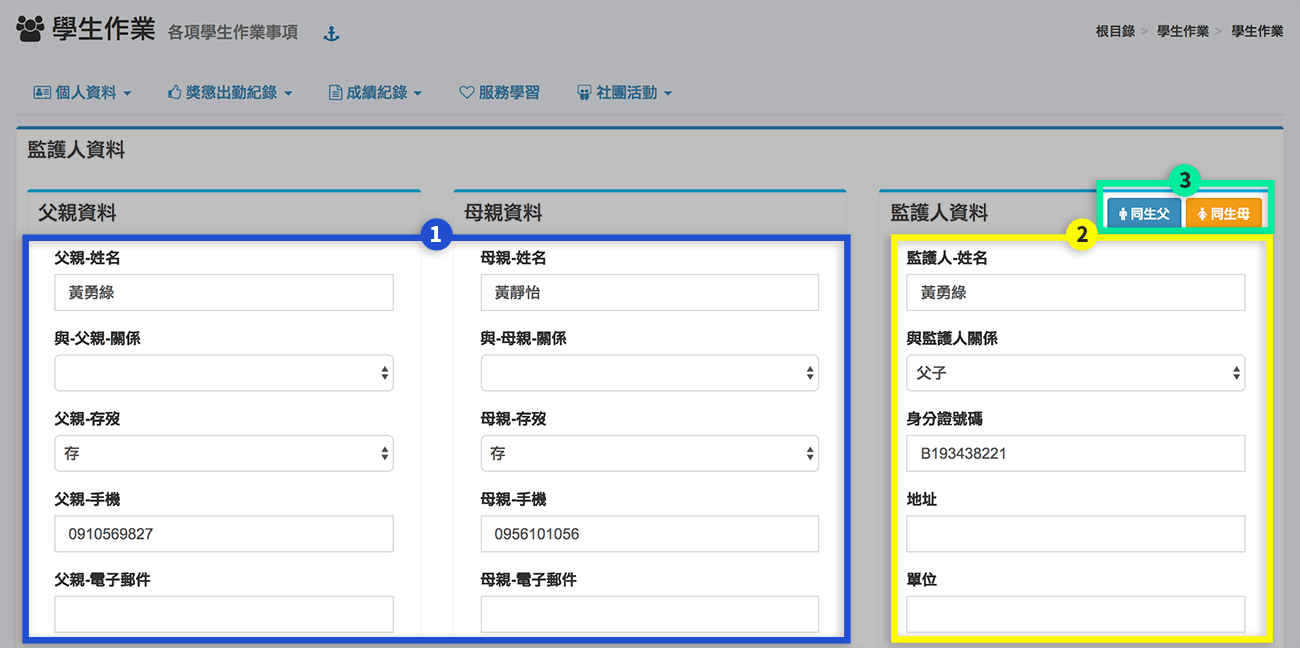
Task: Open the 個人資料 menu
Action: (x=83, y=93)
